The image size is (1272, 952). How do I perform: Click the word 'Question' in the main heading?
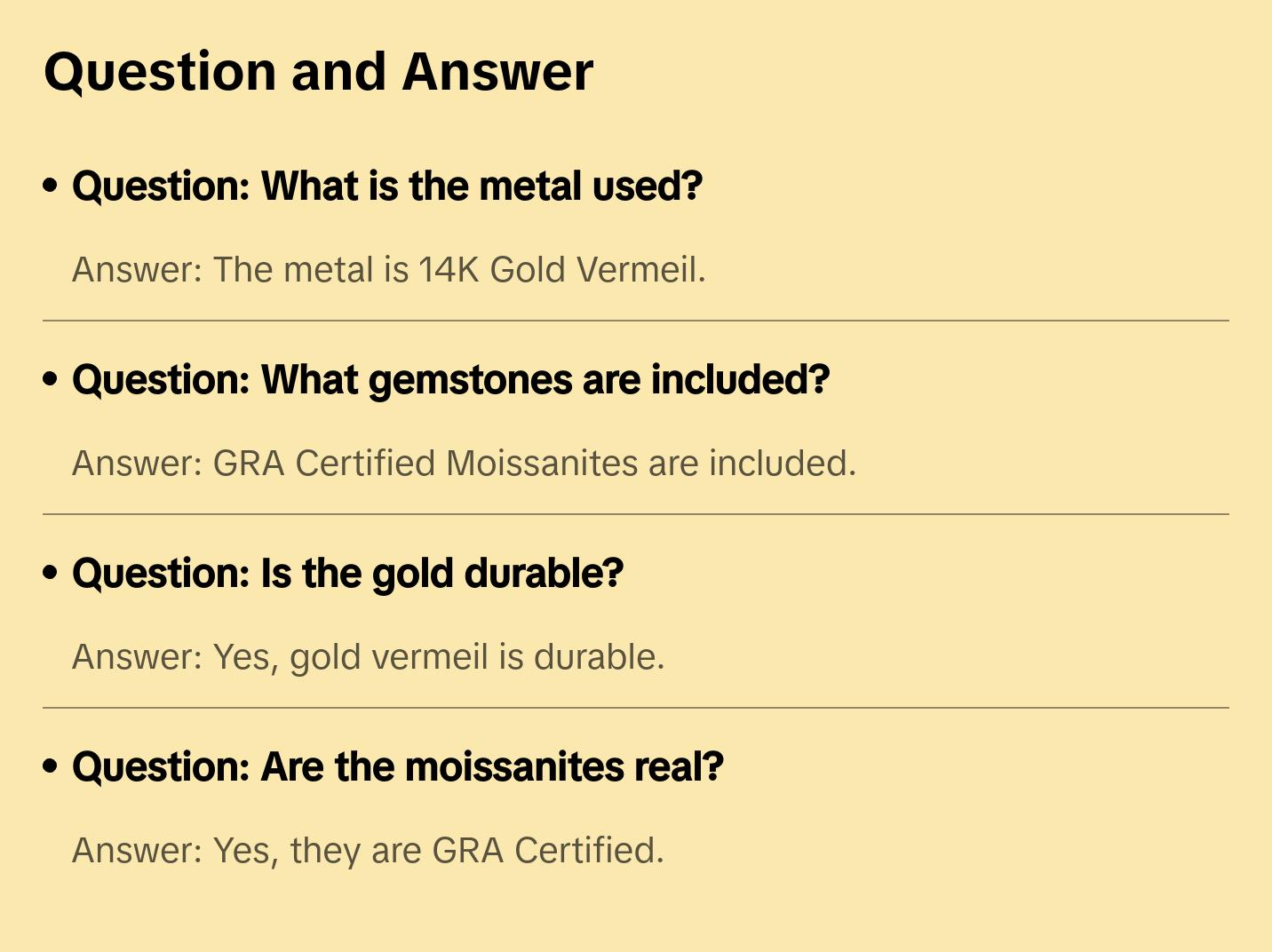(160, 72)
